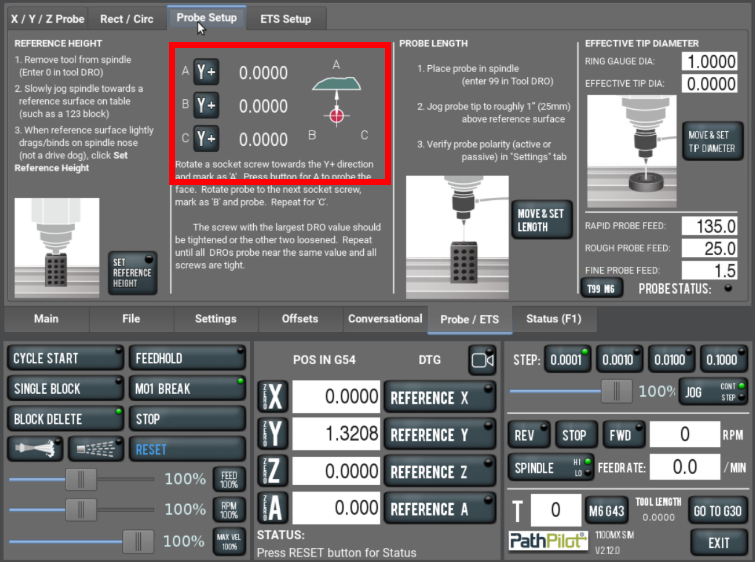The image size is (755, 562).
Task: Click the Set Reference Height button
Action: (132, 271)
